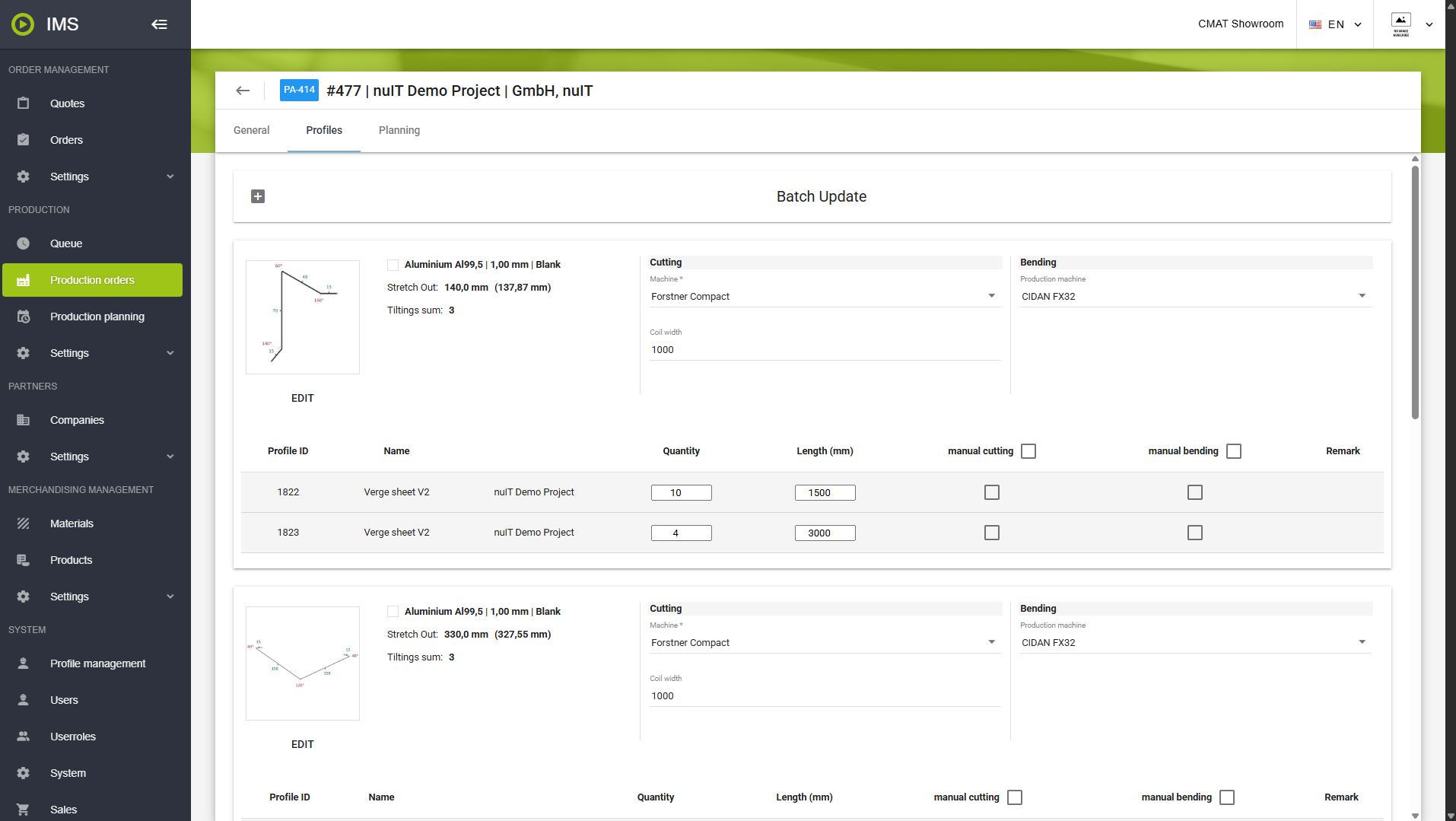
Task: Open Production planning calendar icon
Action: pyautogui.click(x=24, y=317)
